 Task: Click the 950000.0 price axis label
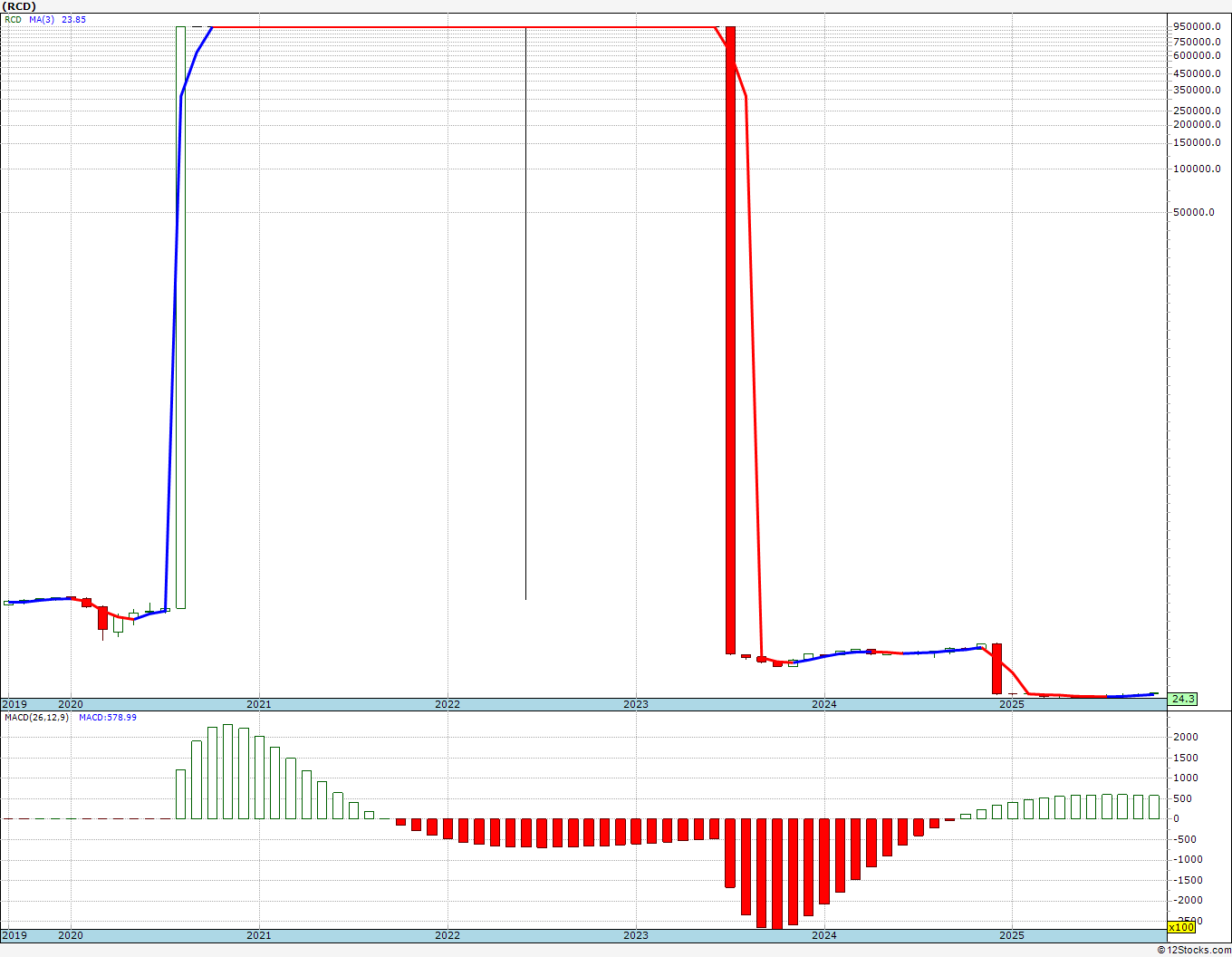click(1196, 27)
